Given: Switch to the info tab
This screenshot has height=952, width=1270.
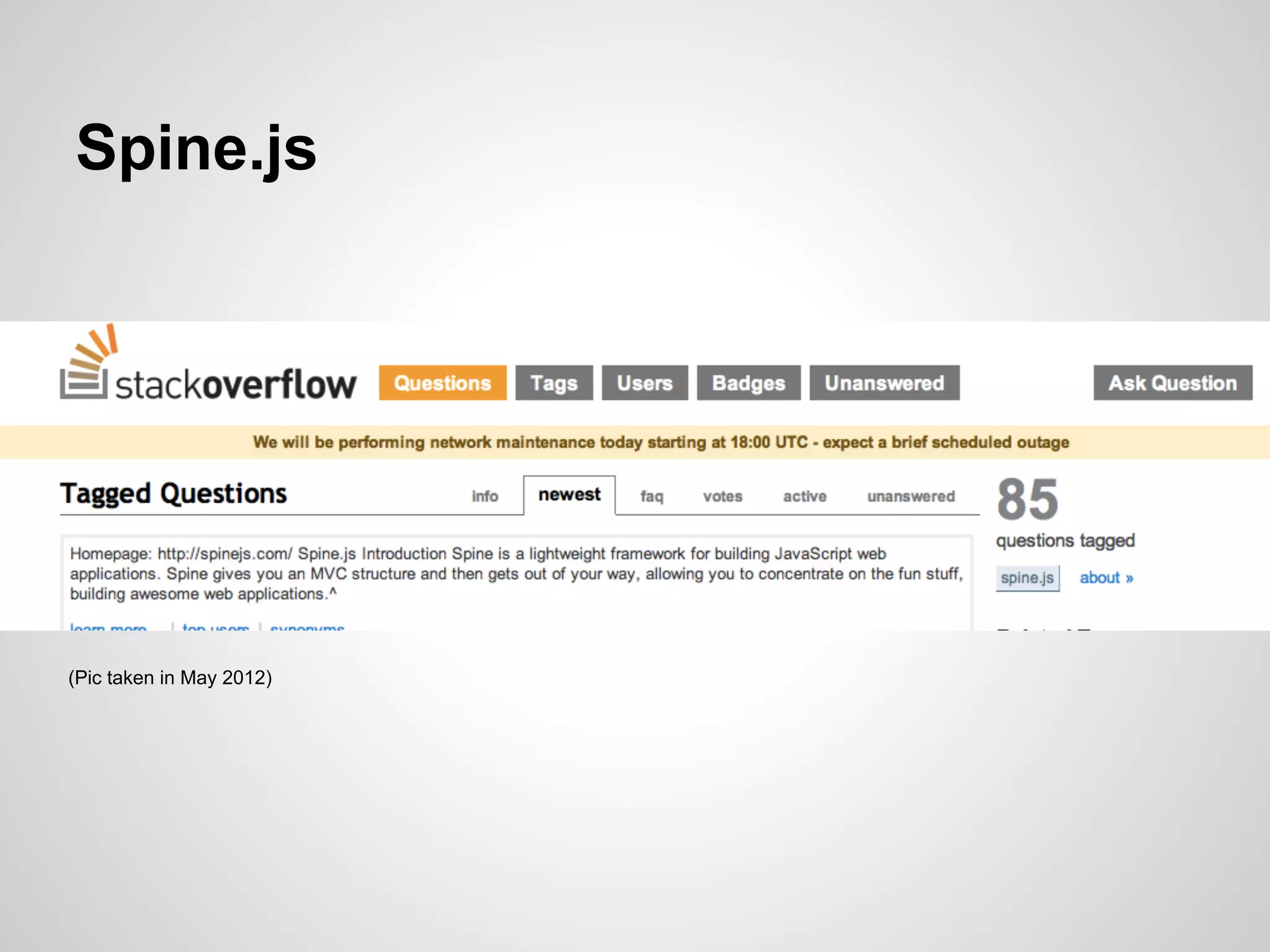Looking at the screenshot, I should coord(485,496).
